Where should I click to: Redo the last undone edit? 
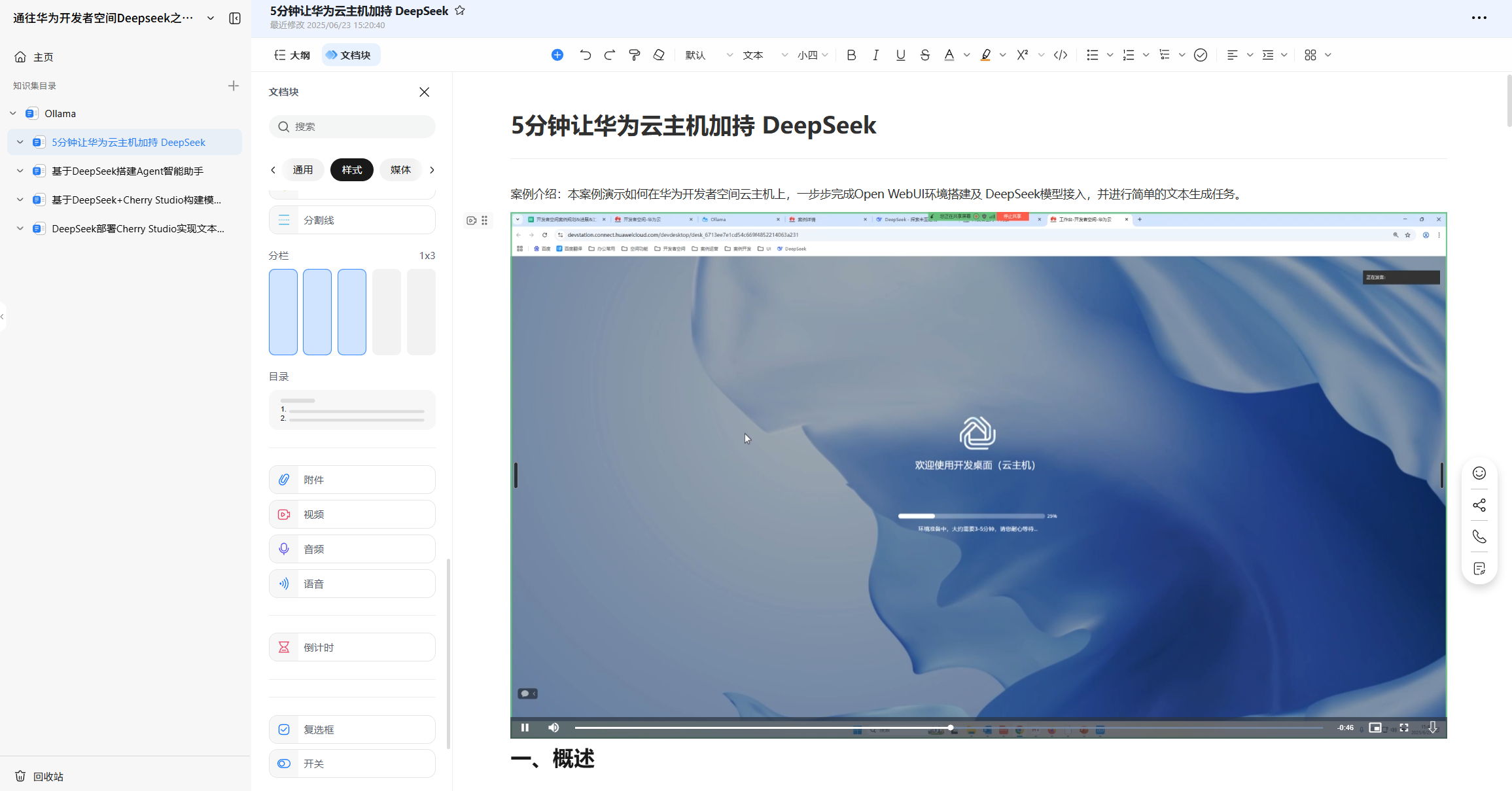(610, 55)
